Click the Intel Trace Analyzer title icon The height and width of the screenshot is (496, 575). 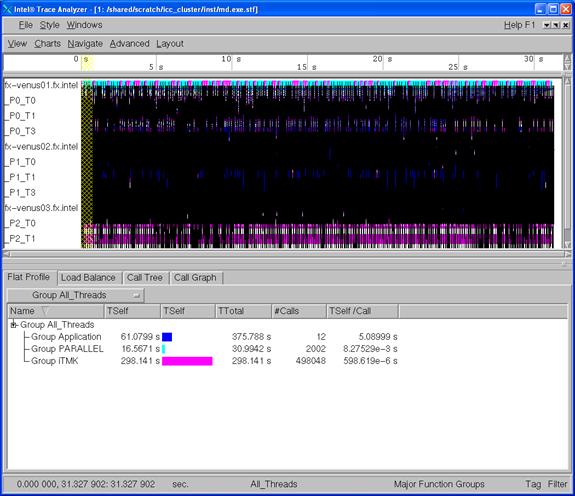(x=7, y=9)
